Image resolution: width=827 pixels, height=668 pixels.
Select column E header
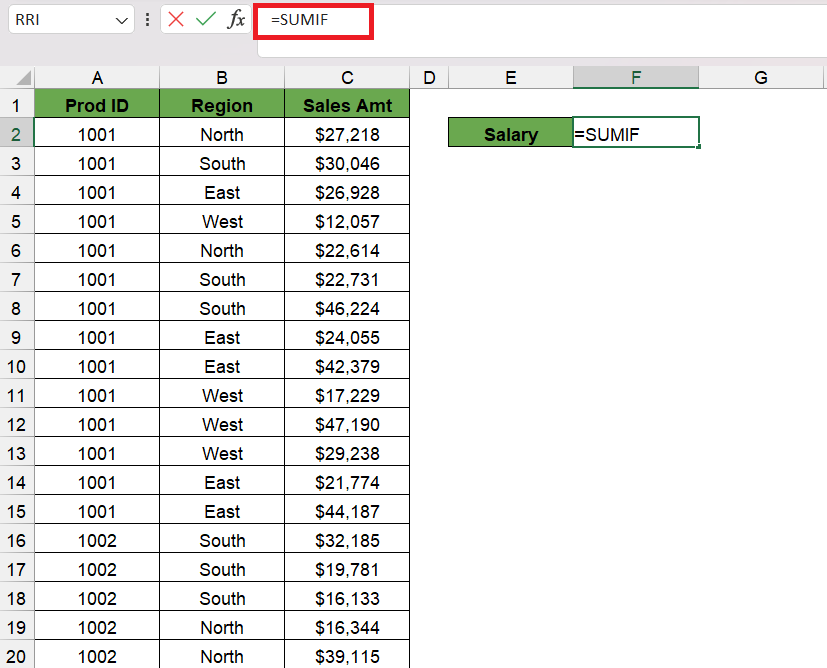tap(511, 78)
